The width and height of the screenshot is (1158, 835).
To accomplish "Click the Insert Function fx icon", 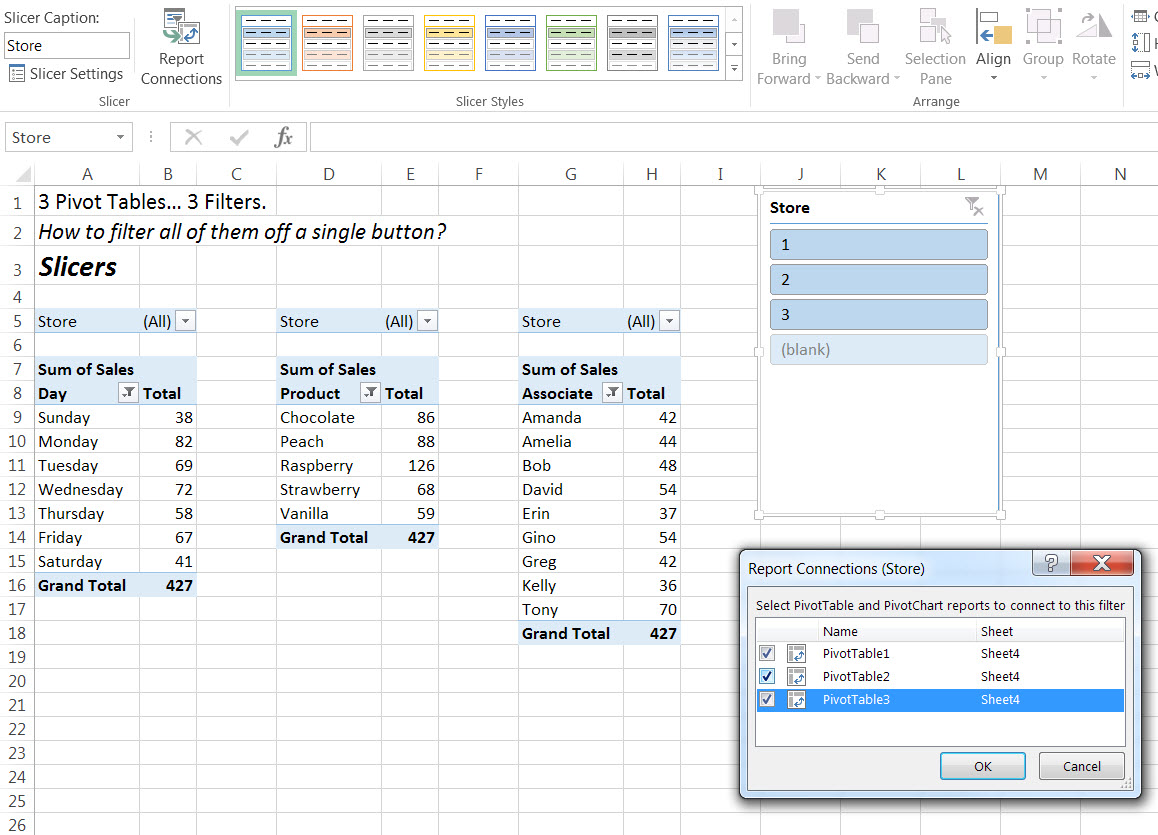I will (x=284, y=138).
